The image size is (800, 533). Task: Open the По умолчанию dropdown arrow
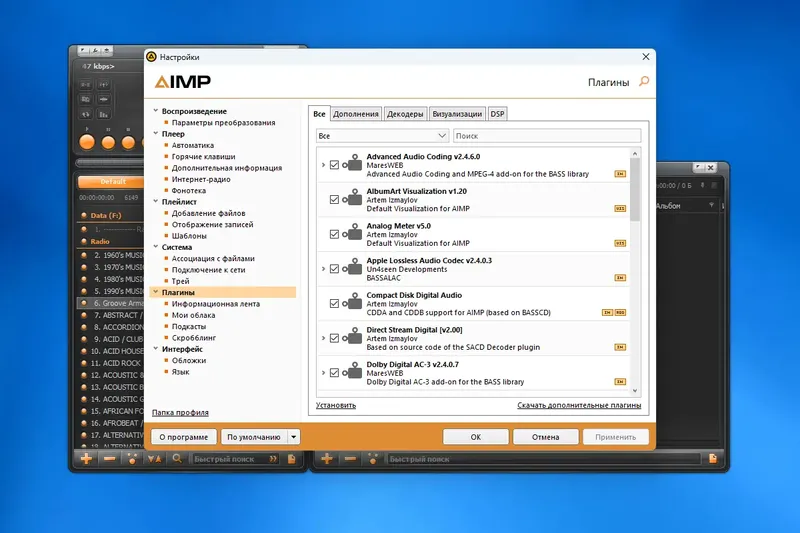click(x=294, y=437)
